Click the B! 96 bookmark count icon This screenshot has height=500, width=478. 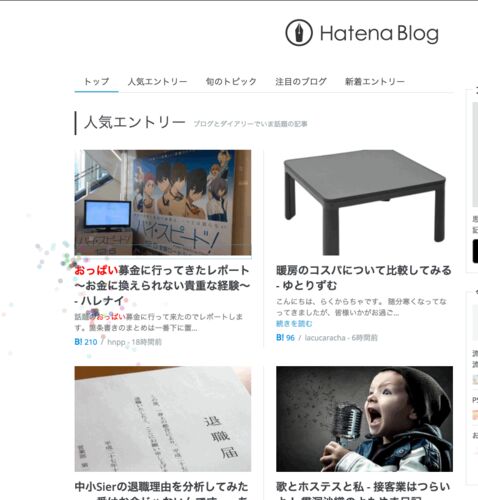pos(285,338)
